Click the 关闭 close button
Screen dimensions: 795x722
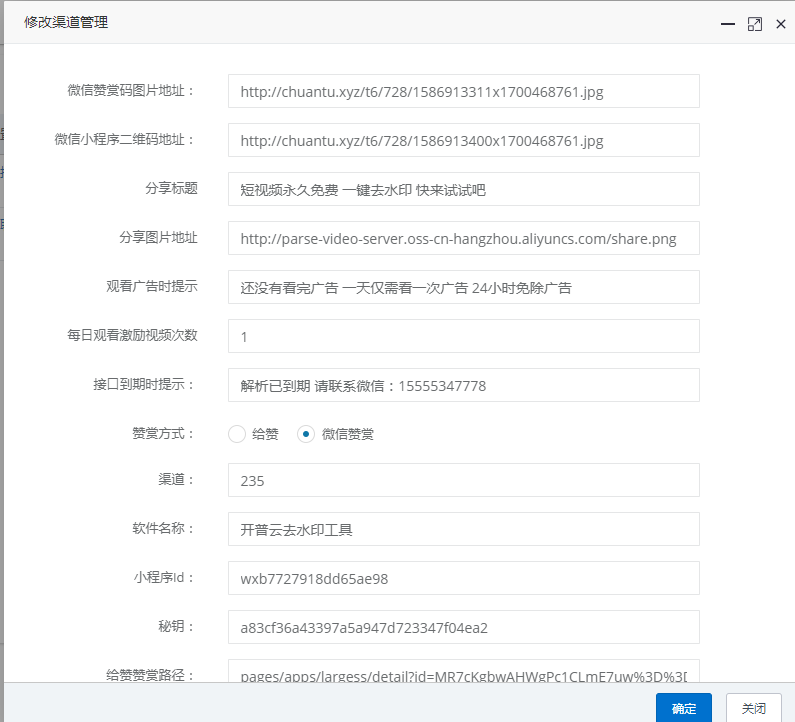point(753,708)
